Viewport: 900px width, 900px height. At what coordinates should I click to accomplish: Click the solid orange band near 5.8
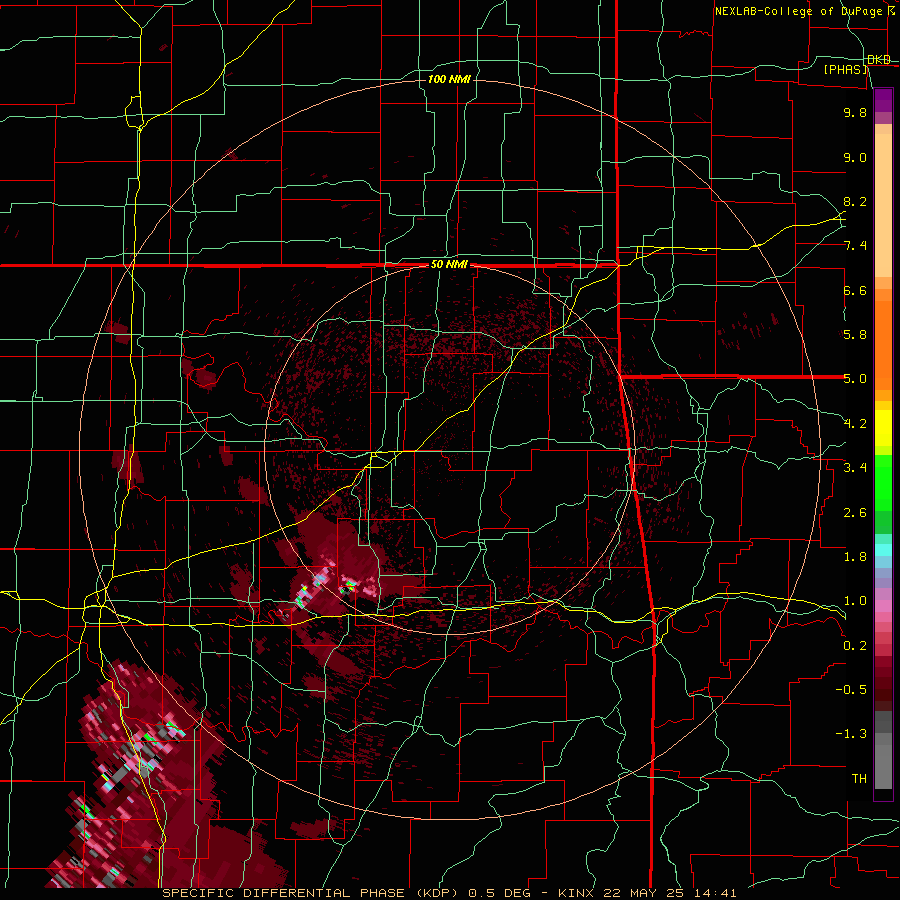(883, 346)
